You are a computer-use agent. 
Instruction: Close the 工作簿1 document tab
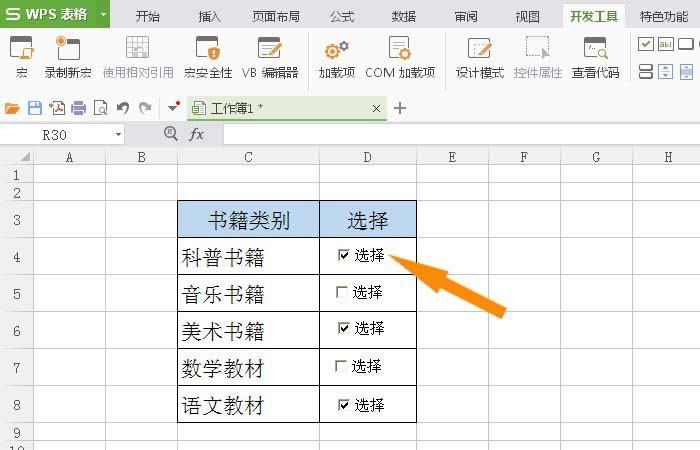click(376, 108)
